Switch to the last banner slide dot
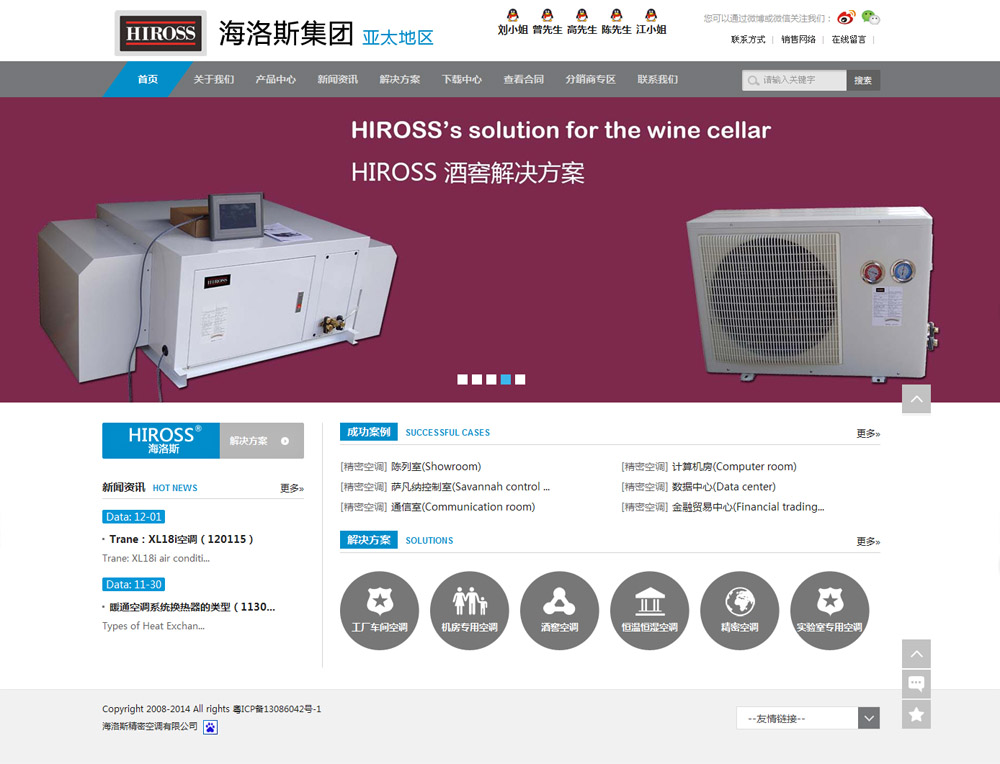 coord(520,379)
